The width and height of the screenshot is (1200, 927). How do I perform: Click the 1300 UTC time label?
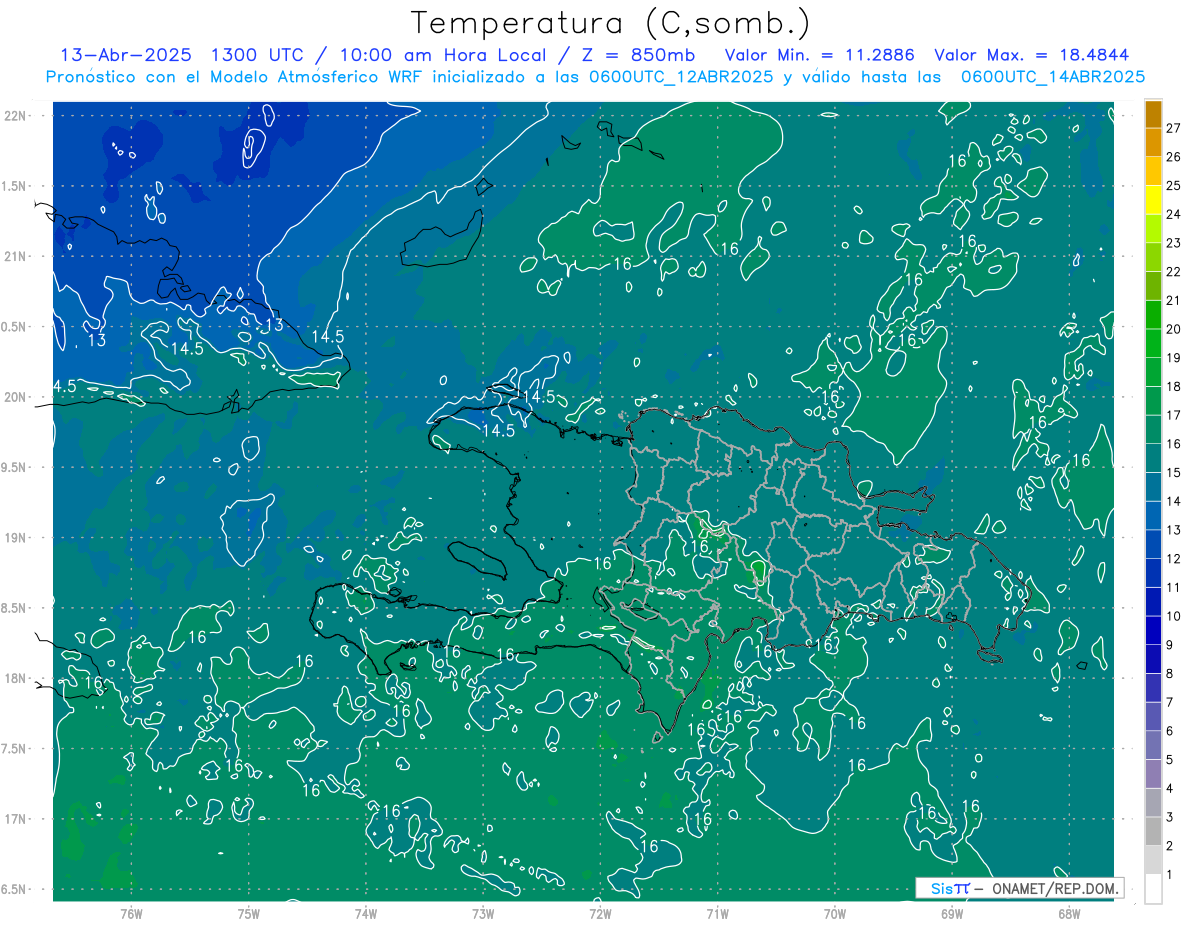click(x=259, y=55)
